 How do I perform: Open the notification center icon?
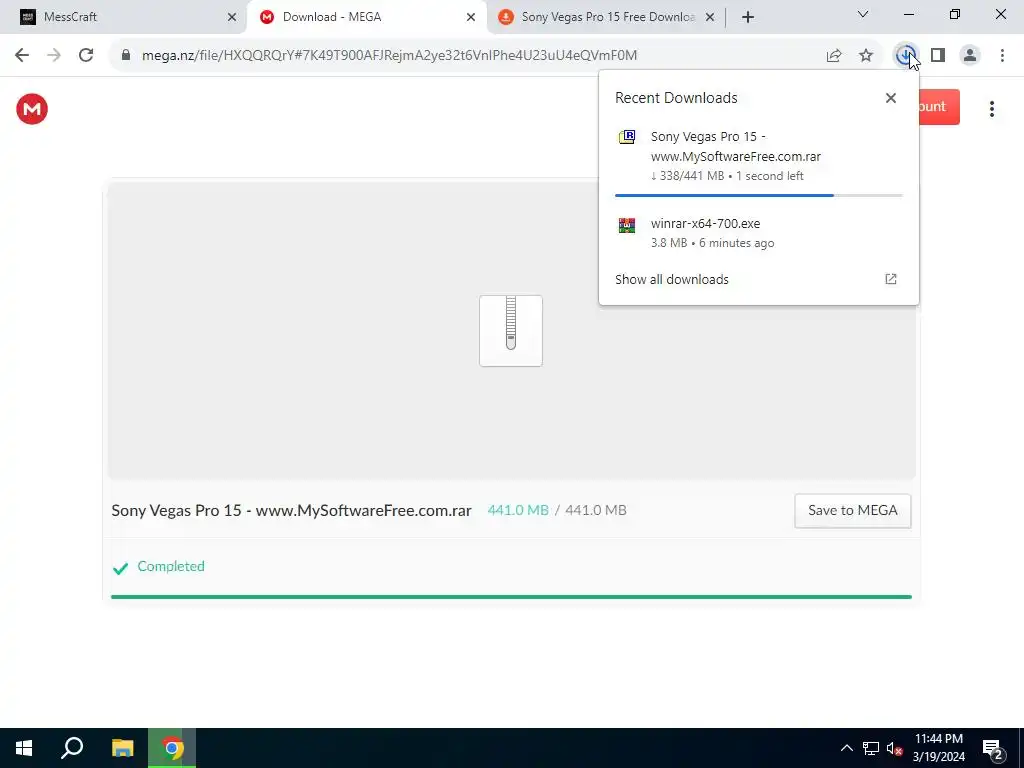(x=993, y=749)
